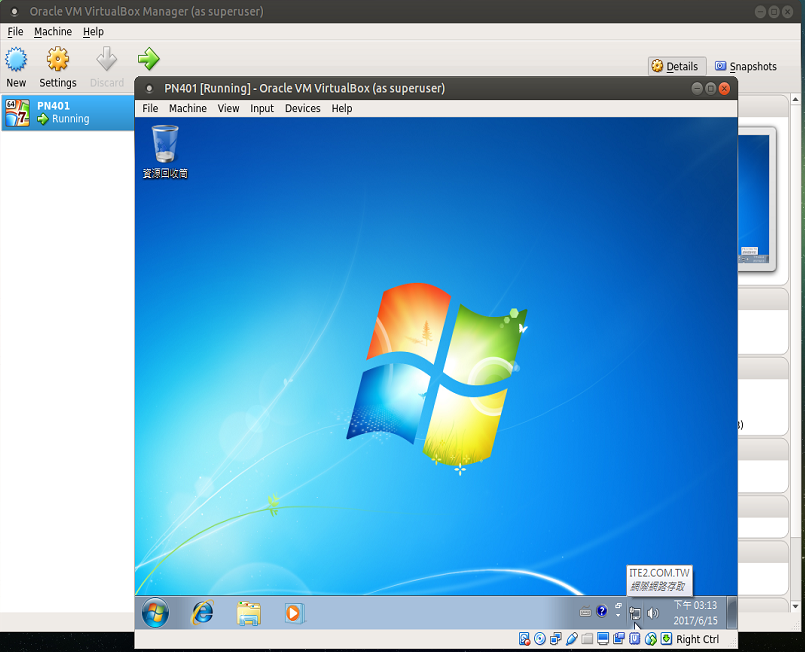805x652 pixels.
Task: Close the PN401 VM window
Action: 724,88
